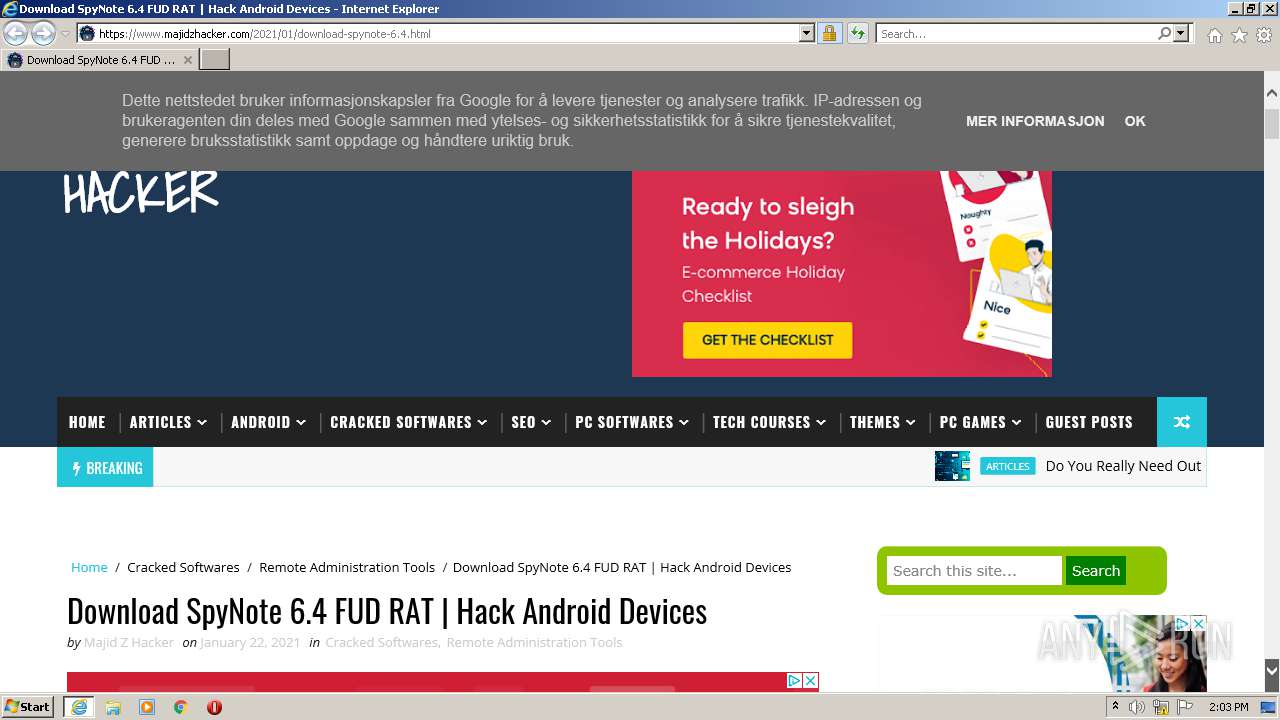Show hidden system tray icons arrow
Viewport: 1280px width, 720px height.
1116,707
